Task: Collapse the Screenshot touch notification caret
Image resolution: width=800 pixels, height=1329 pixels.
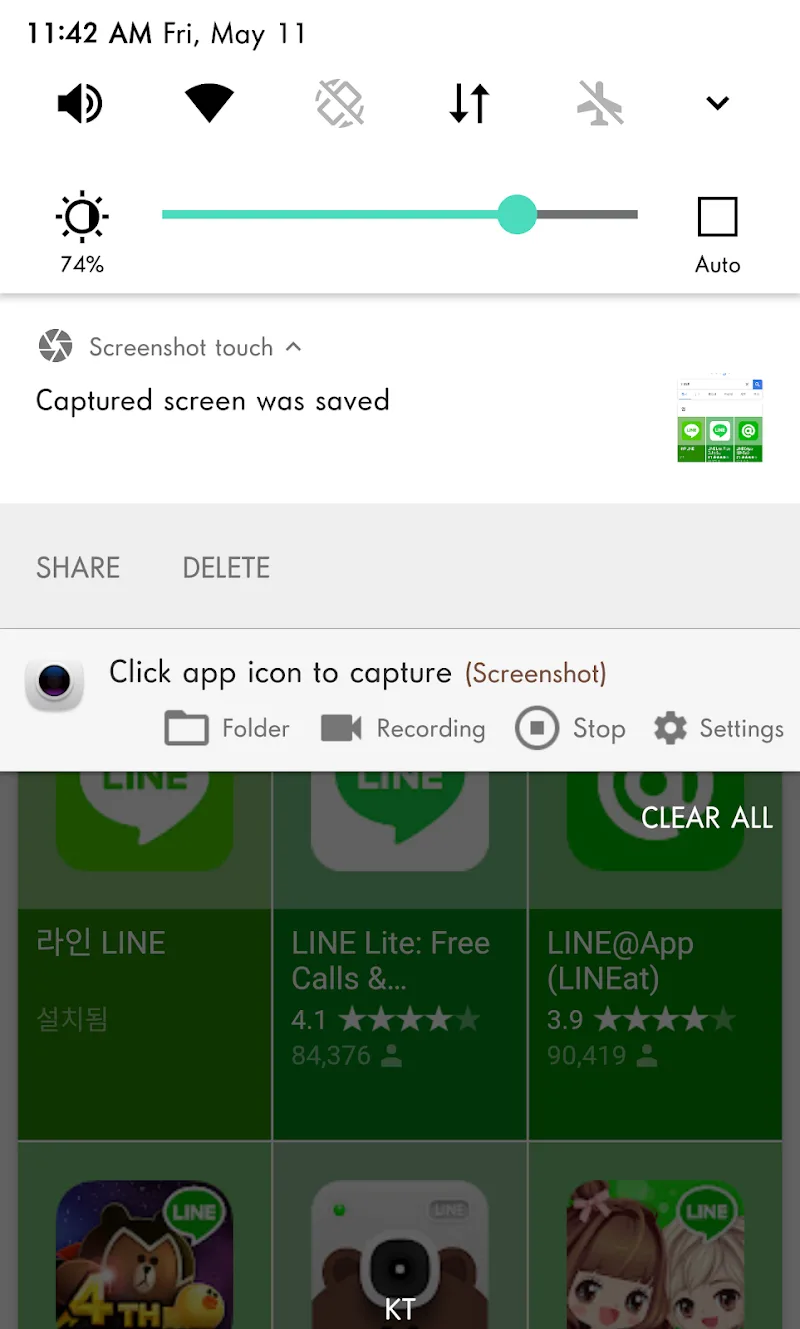Action: pos(294,347)
